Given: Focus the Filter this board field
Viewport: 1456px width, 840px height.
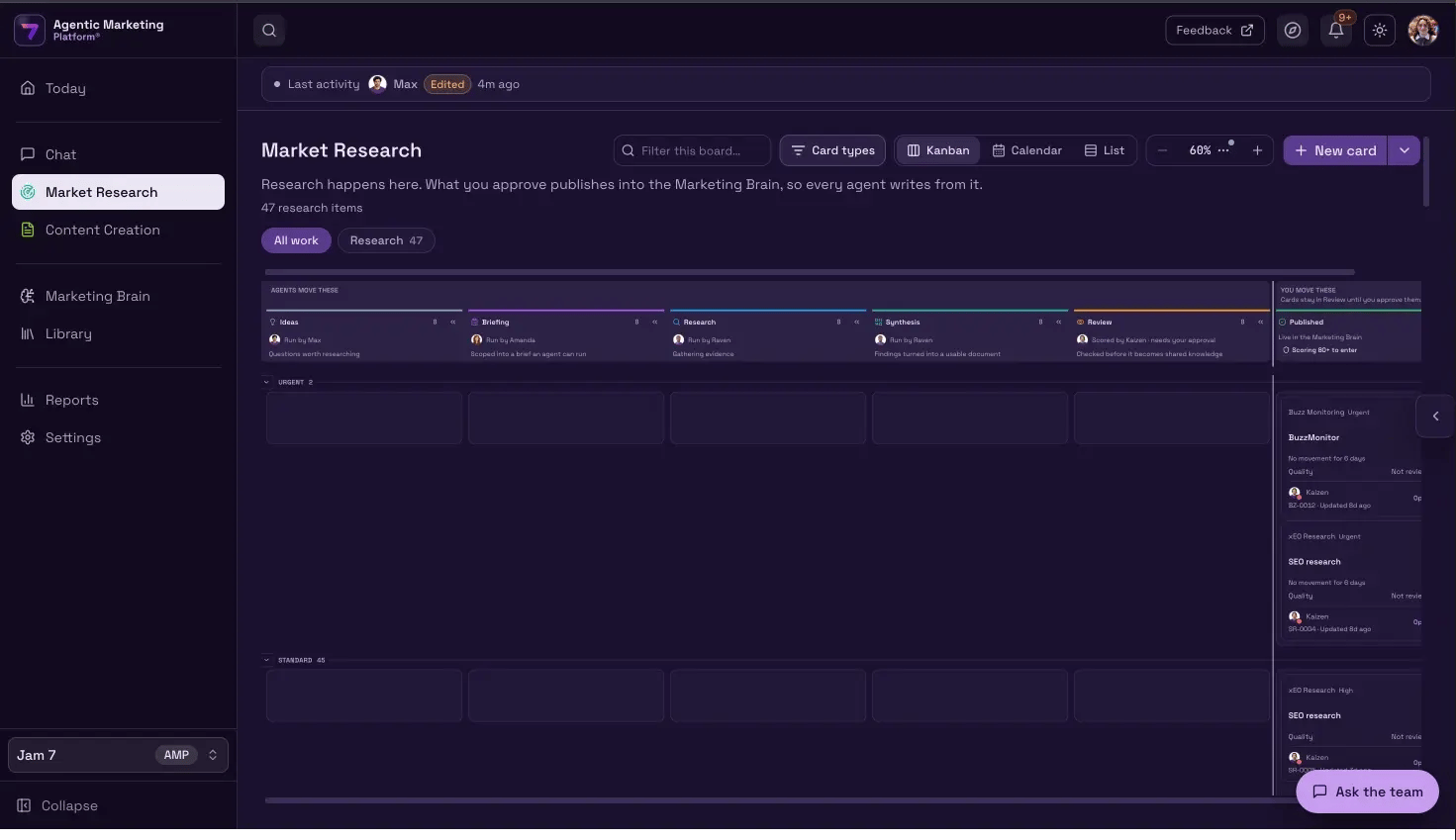Looking at the screenshot, I should coord(692,150).
